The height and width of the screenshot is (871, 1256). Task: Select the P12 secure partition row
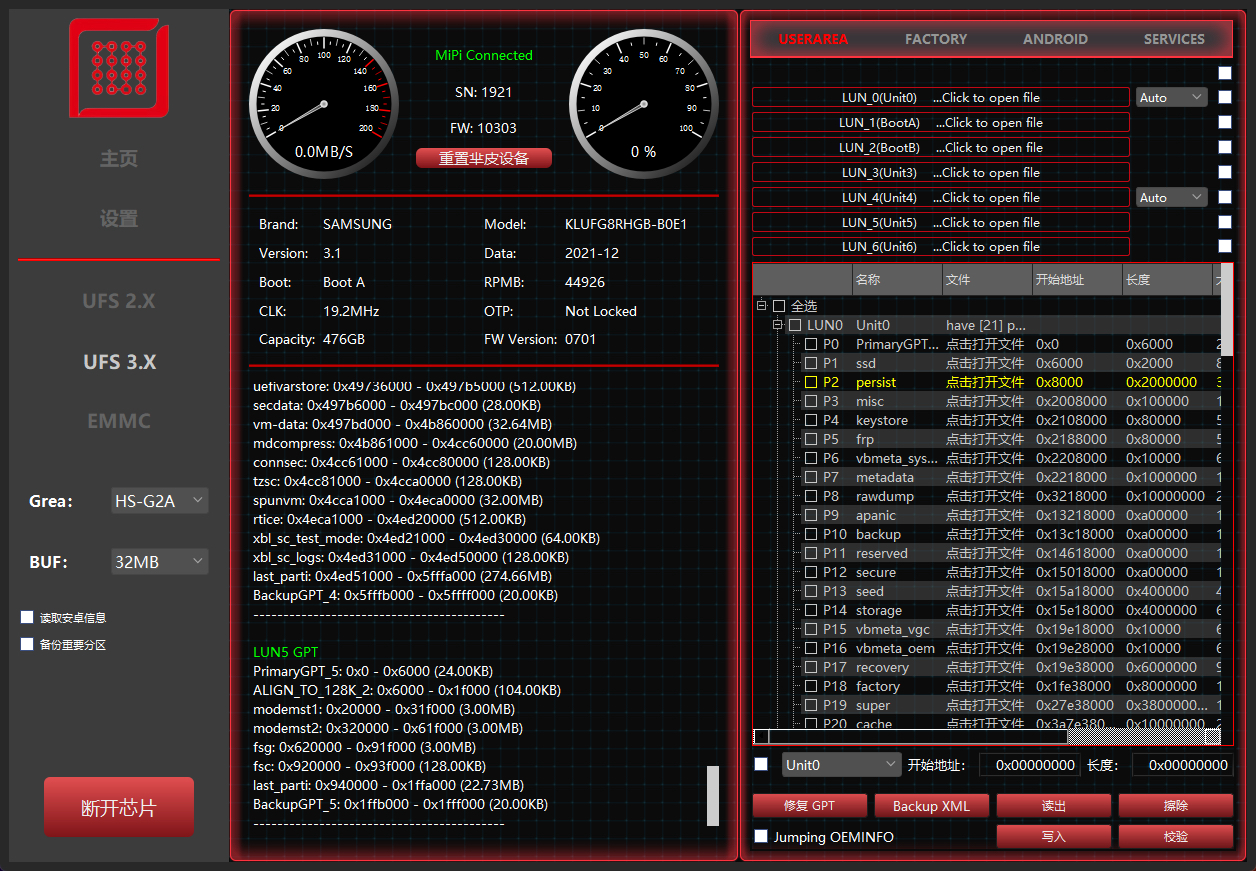pos(987,572)
